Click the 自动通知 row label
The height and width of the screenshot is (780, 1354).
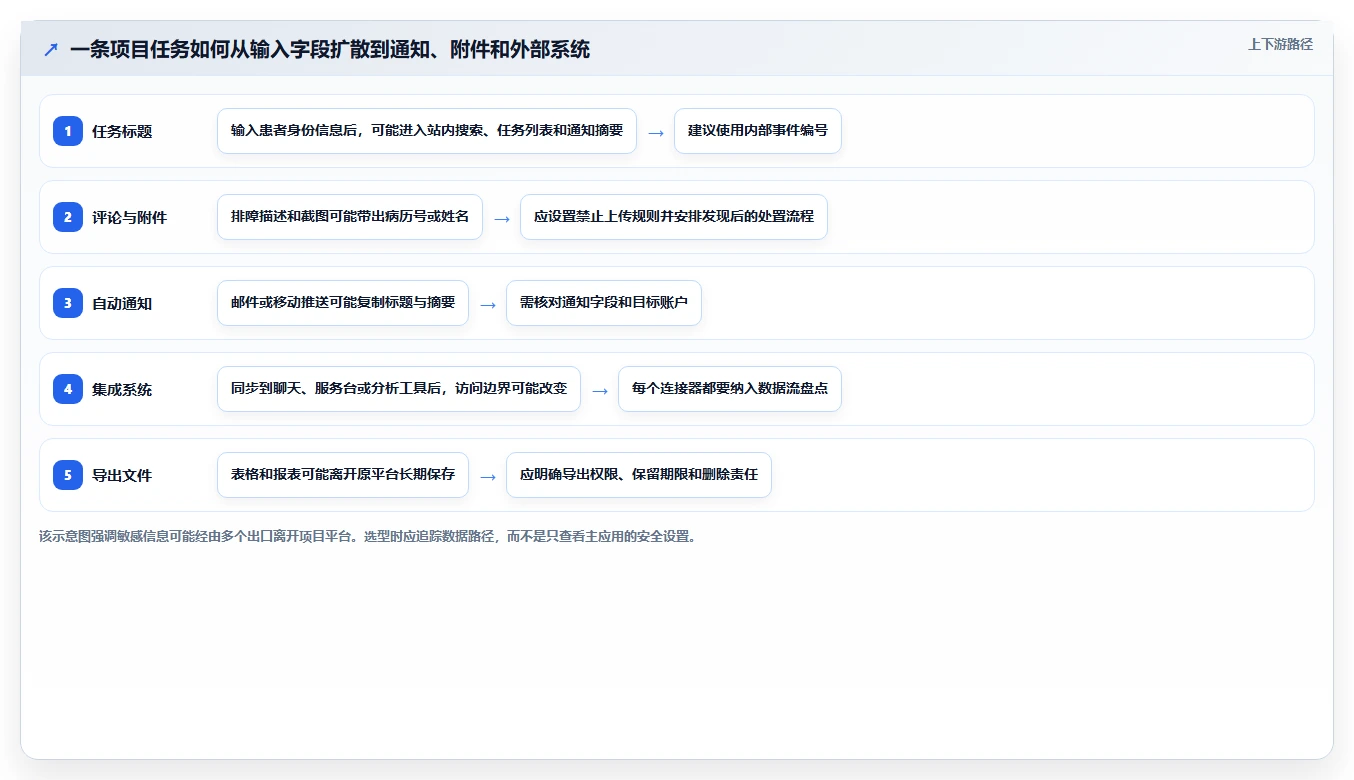pos(122,303)
